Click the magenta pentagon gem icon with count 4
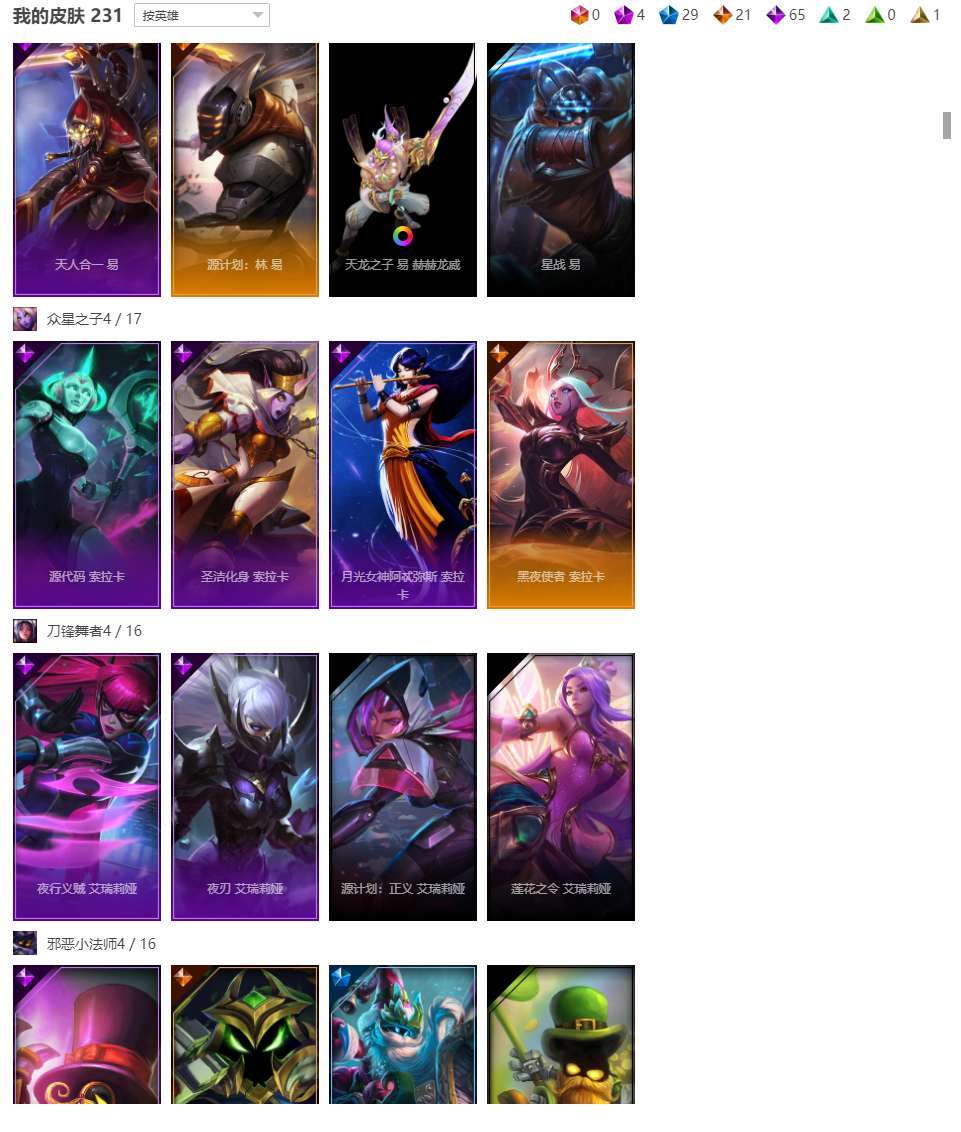The height and width of the screenshot is (1132, 961). [x=623, y=14]
